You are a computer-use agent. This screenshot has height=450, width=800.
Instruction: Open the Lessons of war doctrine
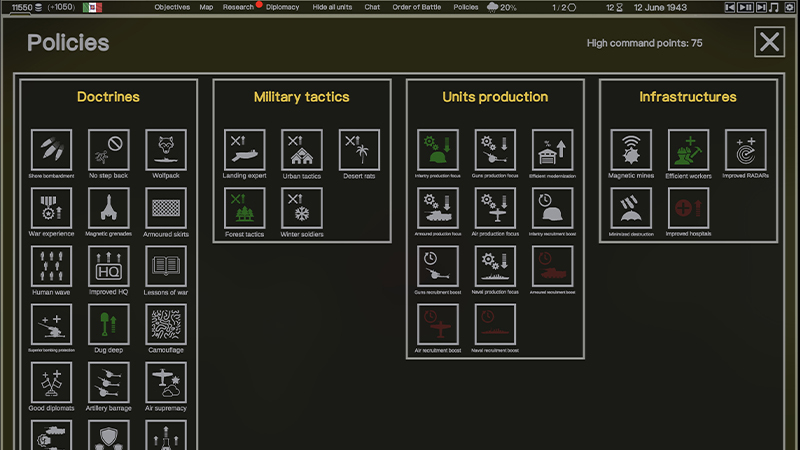(166, 266)
